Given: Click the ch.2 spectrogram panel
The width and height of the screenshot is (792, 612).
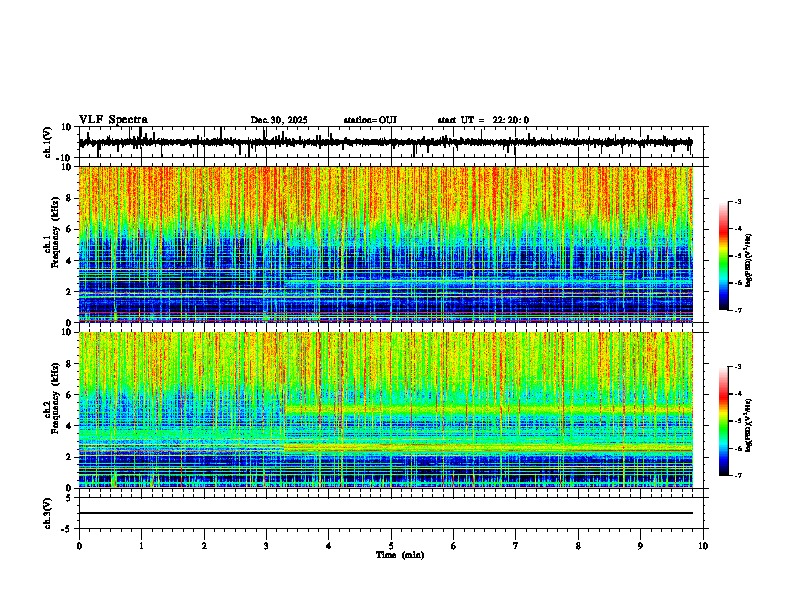Looking at the screenshot, I should [386, 410].
